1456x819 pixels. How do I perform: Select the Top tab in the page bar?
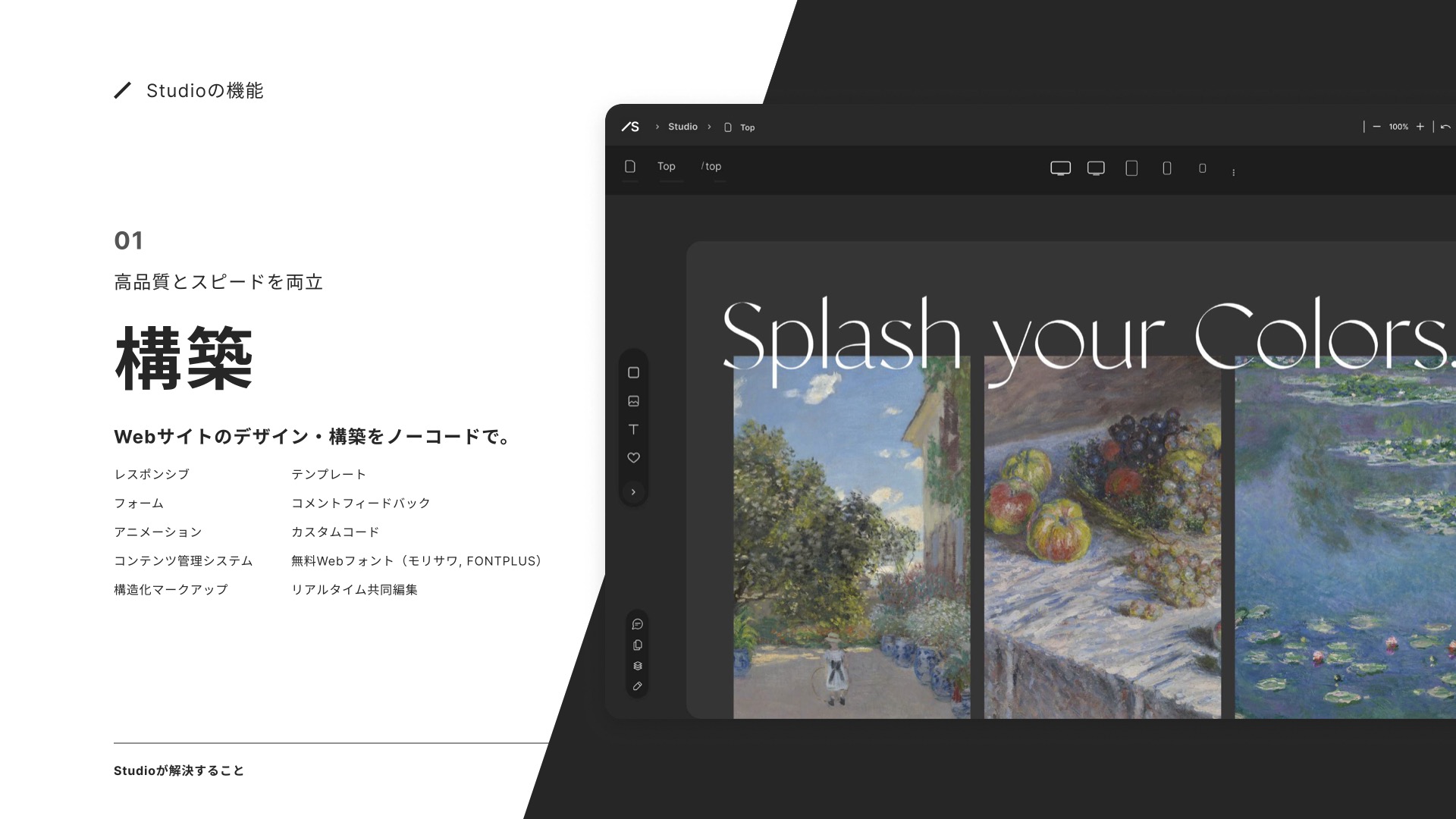click(x=667, y=166)
